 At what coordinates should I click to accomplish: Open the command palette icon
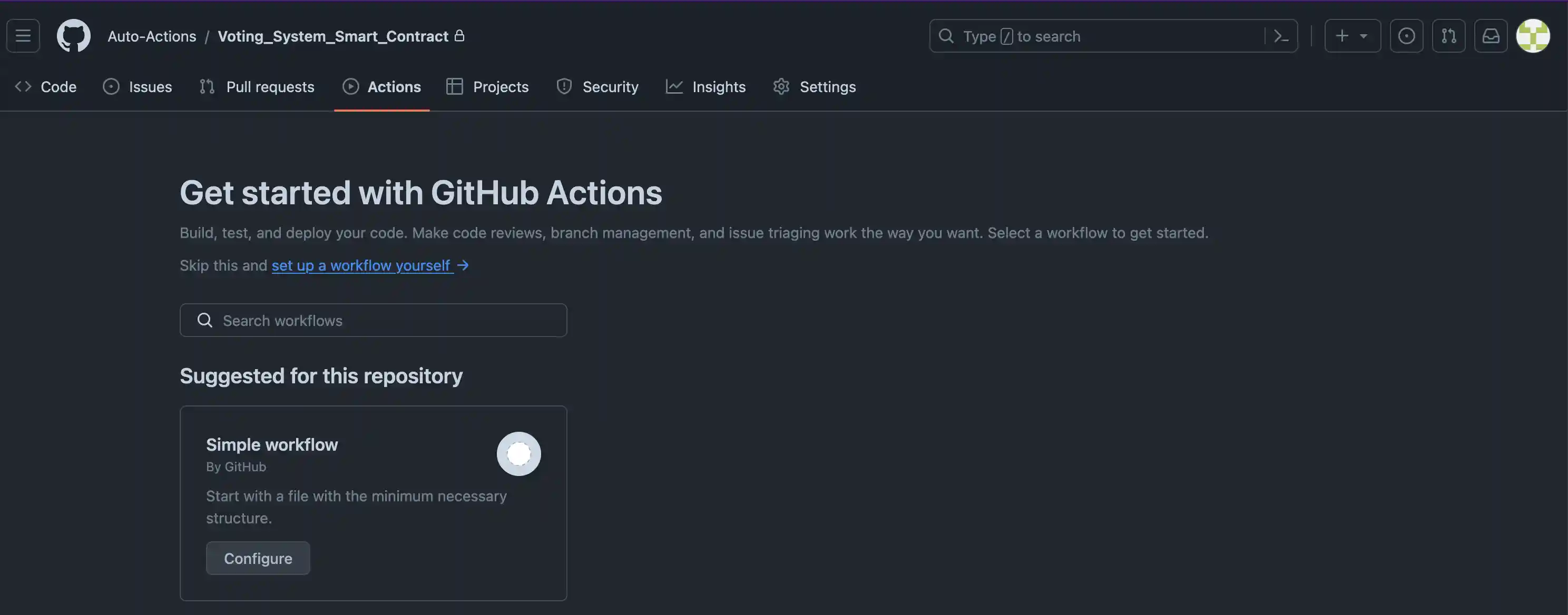(x=1281, y=36)
